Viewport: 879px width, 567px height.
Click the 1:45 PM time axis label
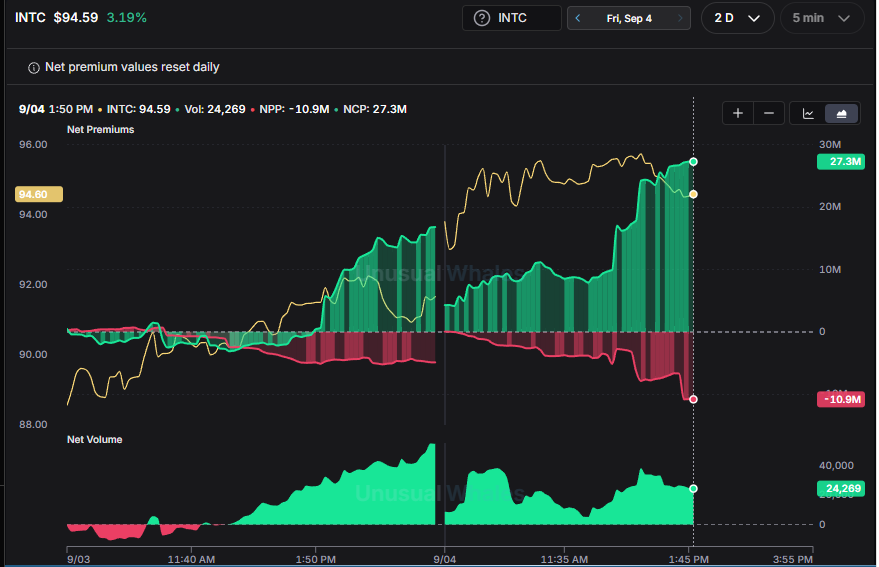click(688, 559)
